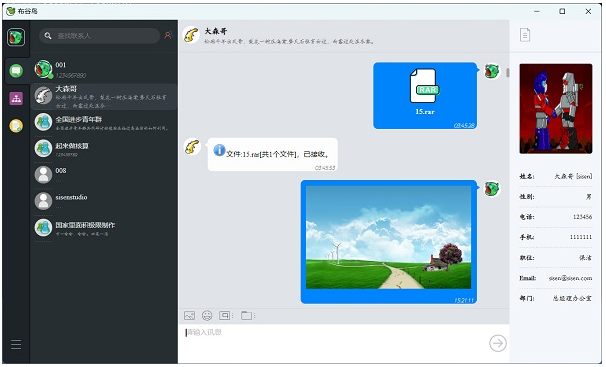Minimize the 布谷鸟 window

tap(537, 11)
